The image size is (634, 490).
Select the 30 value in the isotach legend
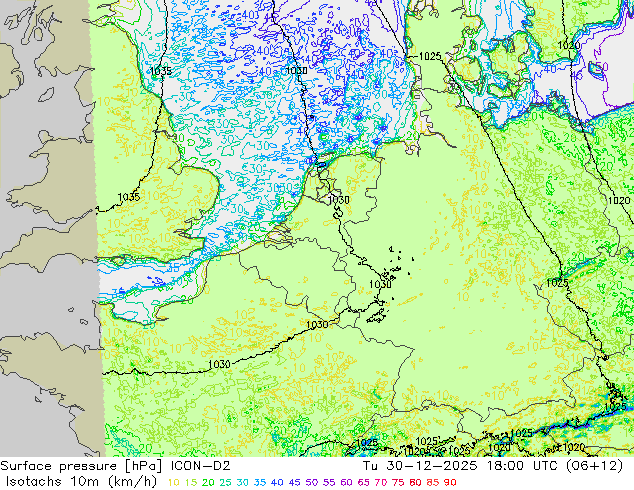[242, 482]
